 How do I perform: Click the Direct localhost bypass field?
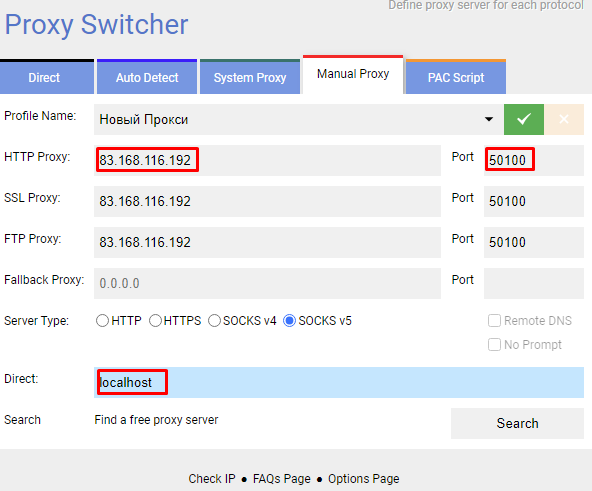[x=339, y=383]
